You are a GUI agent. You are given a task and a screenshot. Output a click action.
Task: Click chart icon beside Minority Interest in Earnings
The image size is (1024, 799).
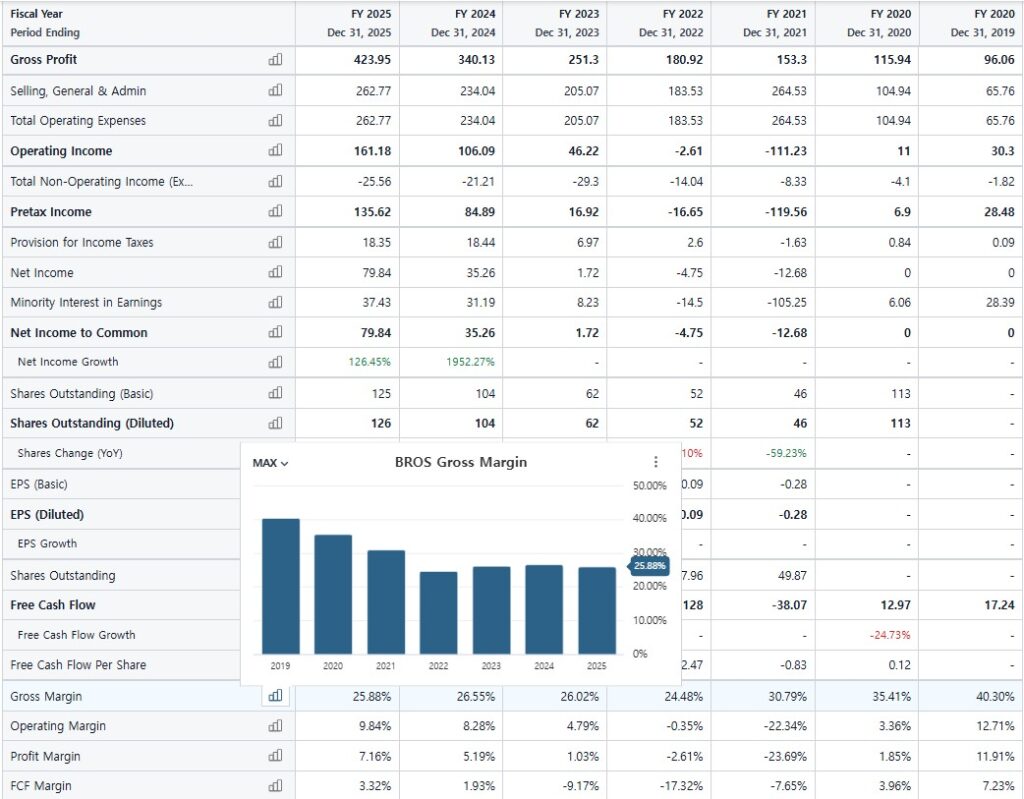(275, 302)
